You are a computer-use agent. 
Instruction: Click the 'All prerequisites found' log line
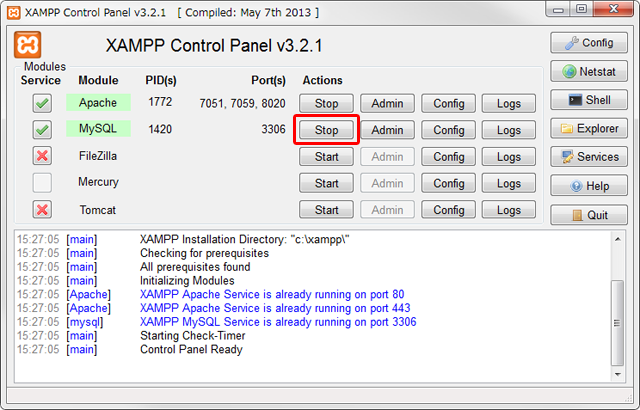click(195, 267)
